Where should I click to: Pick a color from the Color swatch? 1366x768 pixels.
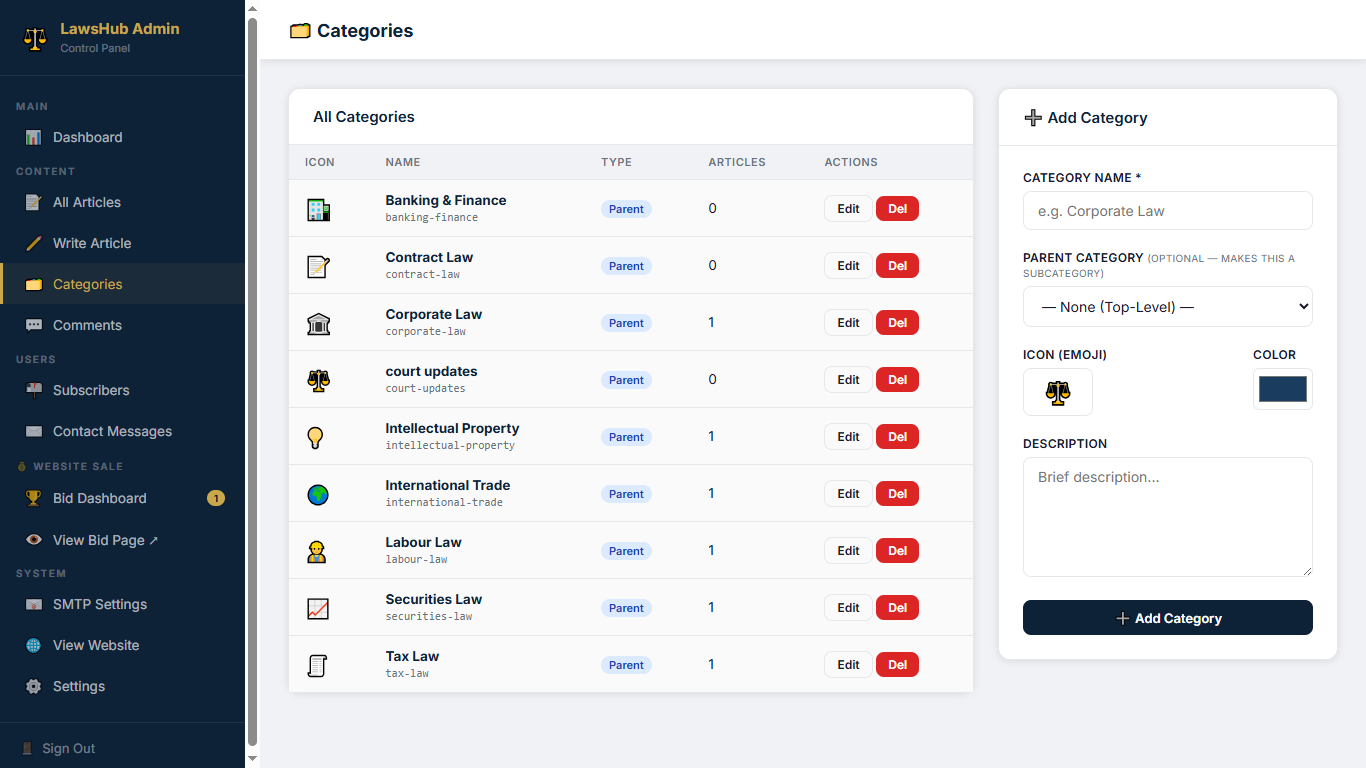(1282, 389)
